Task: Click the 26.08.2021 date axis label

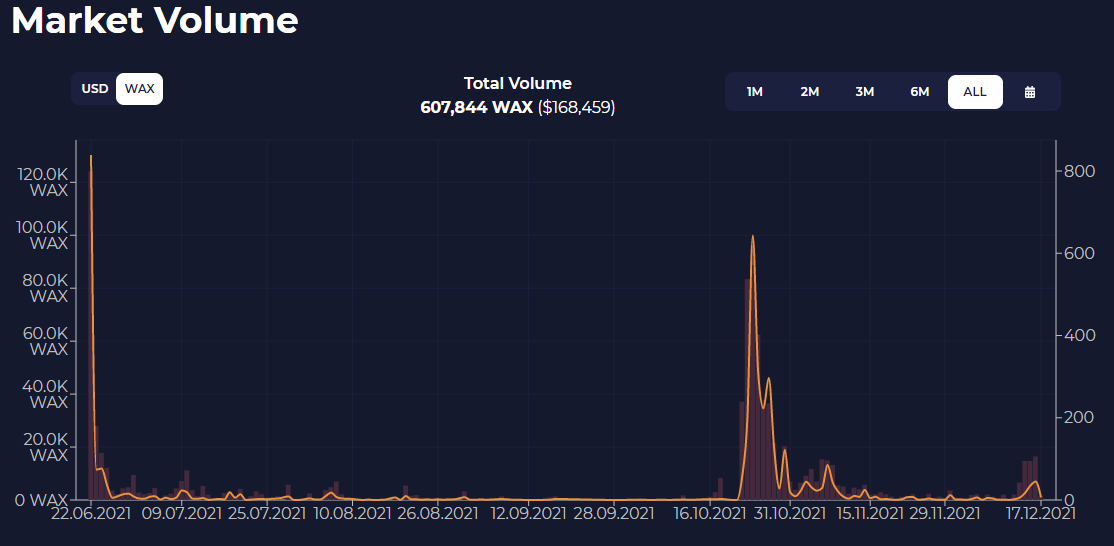Action: [438, 513]
